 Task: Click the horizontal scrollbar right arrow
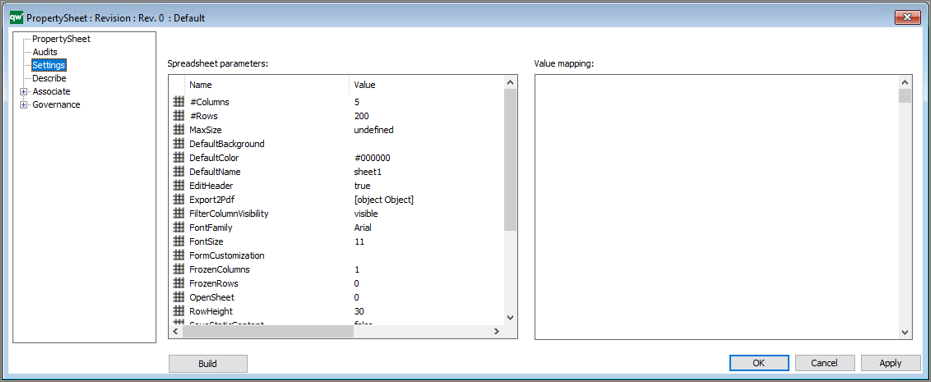click(496, 331)
